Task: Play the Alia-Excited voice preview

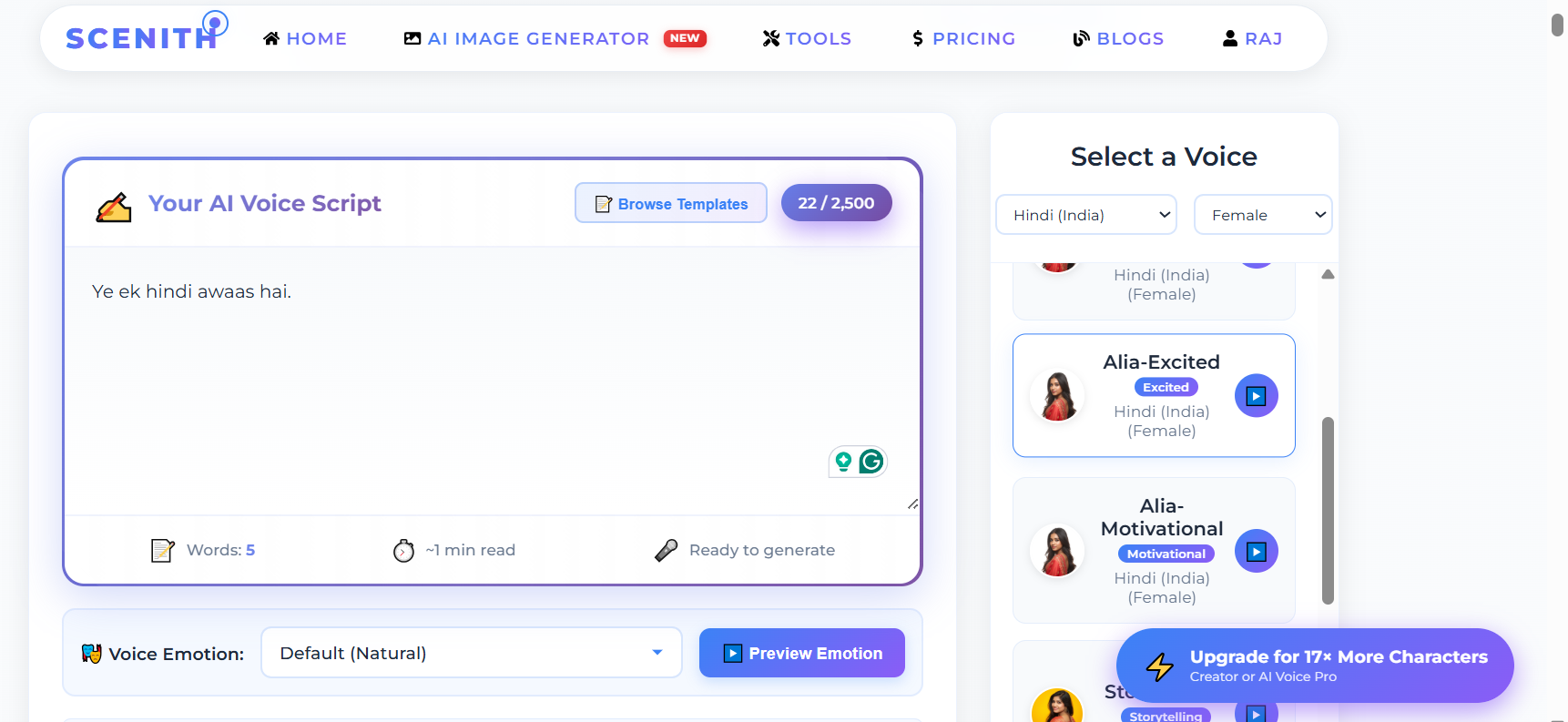Action: pyautogui.click(x=1256, y=395)
